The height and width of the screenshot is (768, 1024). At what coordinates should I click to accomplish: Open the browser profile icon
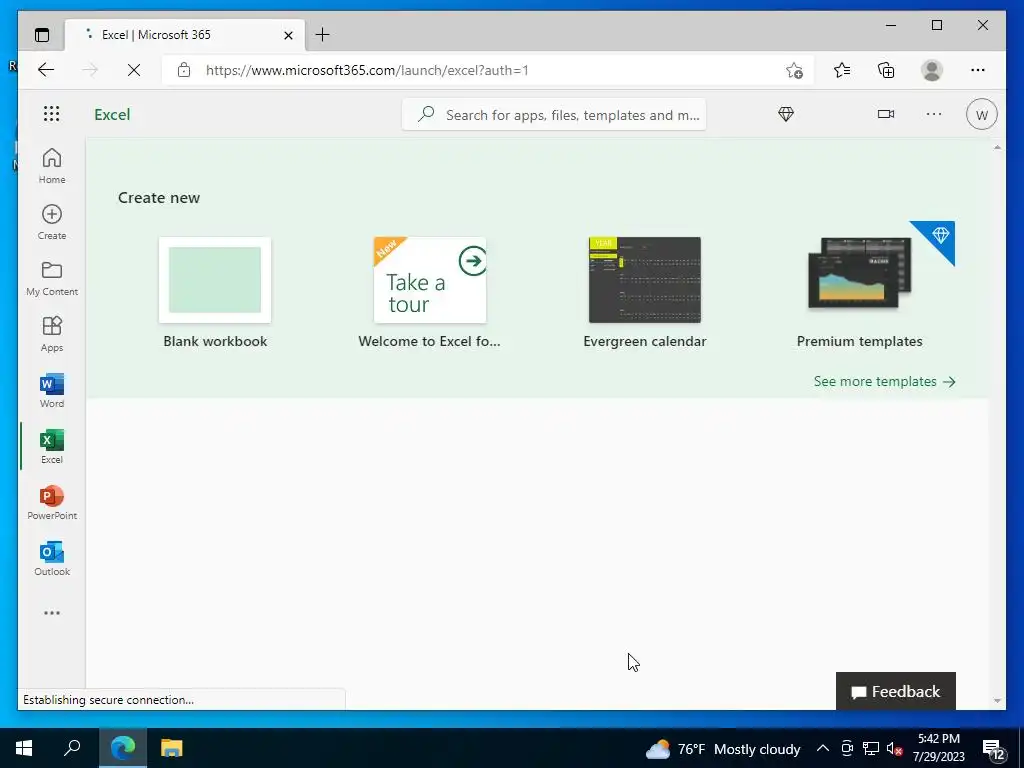[932, 70]
